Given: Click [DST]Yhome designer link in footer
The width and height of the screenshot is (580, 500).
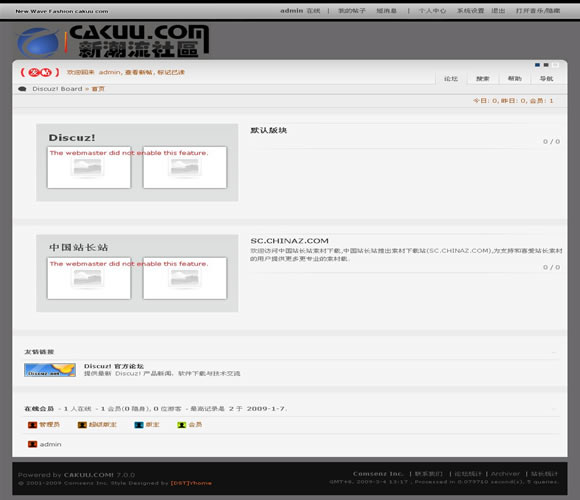Looking at the screenshot, I should [x=191, y=483].
